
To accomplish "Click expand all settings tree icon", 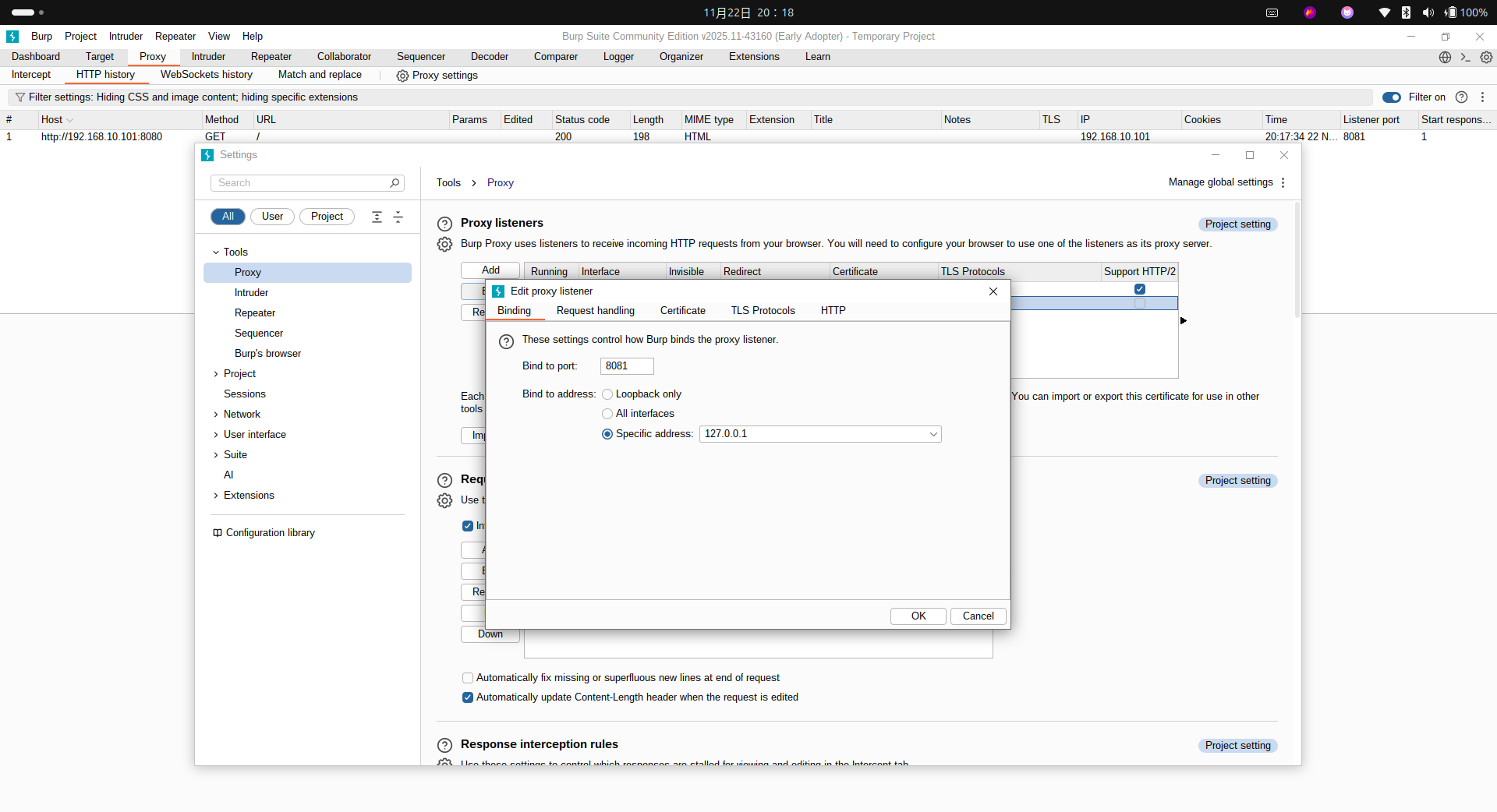I will tap(377, 217).
